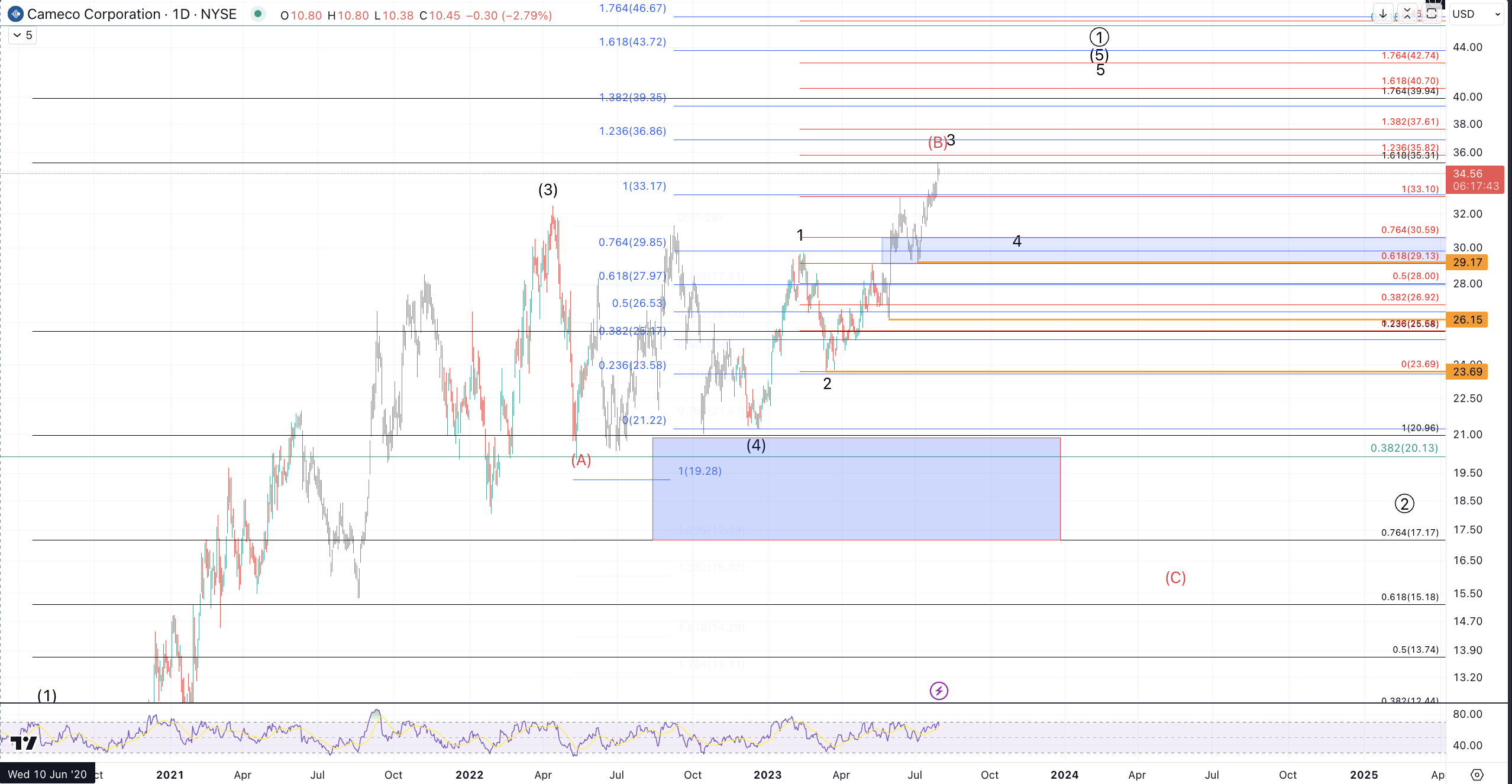Viewport: 1512px width, 784px height.
Task: Click the 2022 label on time axis
Action: pos(469,775)
